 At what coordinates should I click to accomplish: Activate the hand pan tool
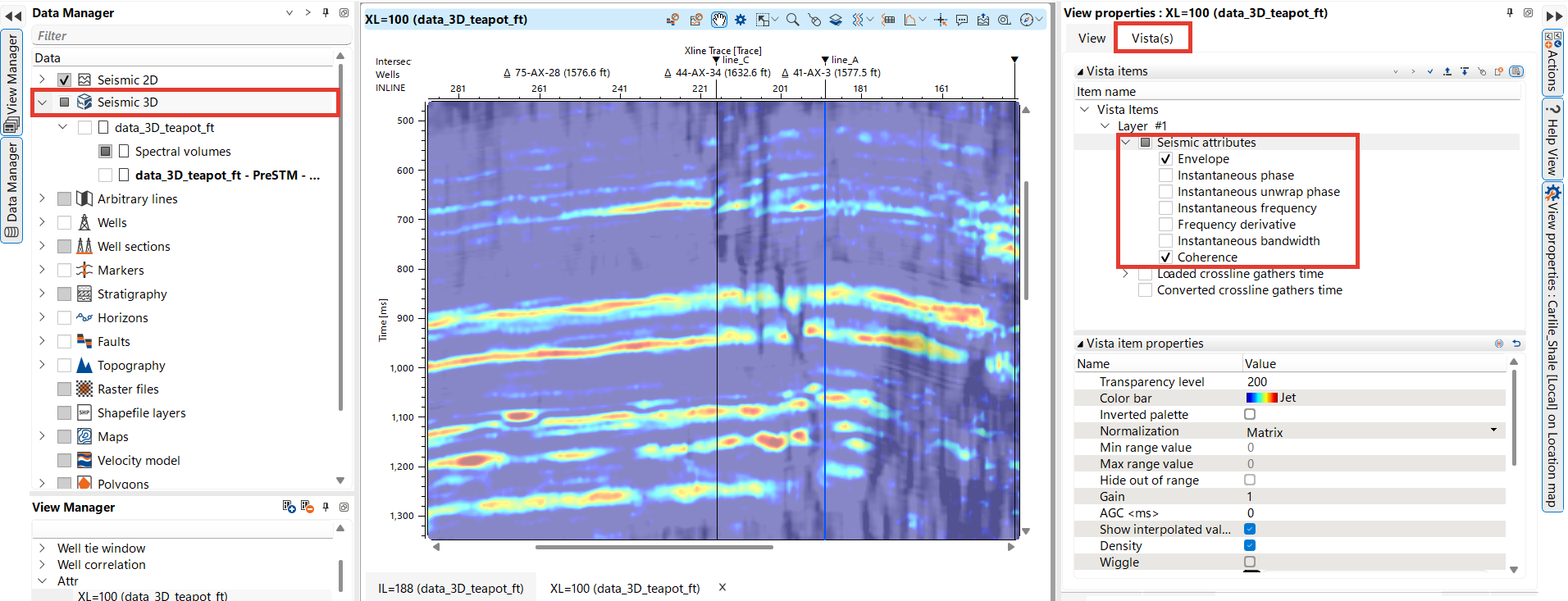pos(719,20)
